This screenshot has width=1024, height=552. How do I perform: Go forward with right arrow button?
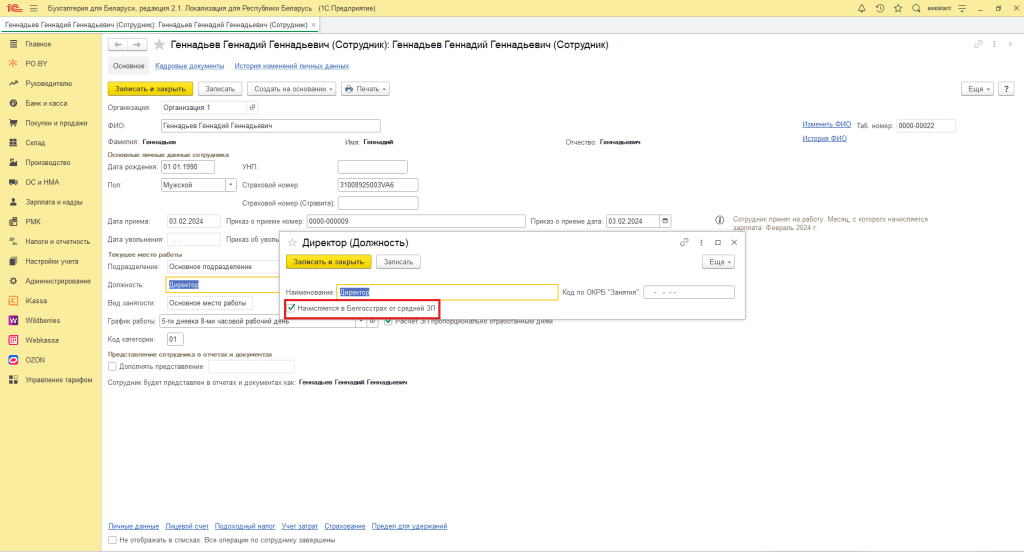136,44
